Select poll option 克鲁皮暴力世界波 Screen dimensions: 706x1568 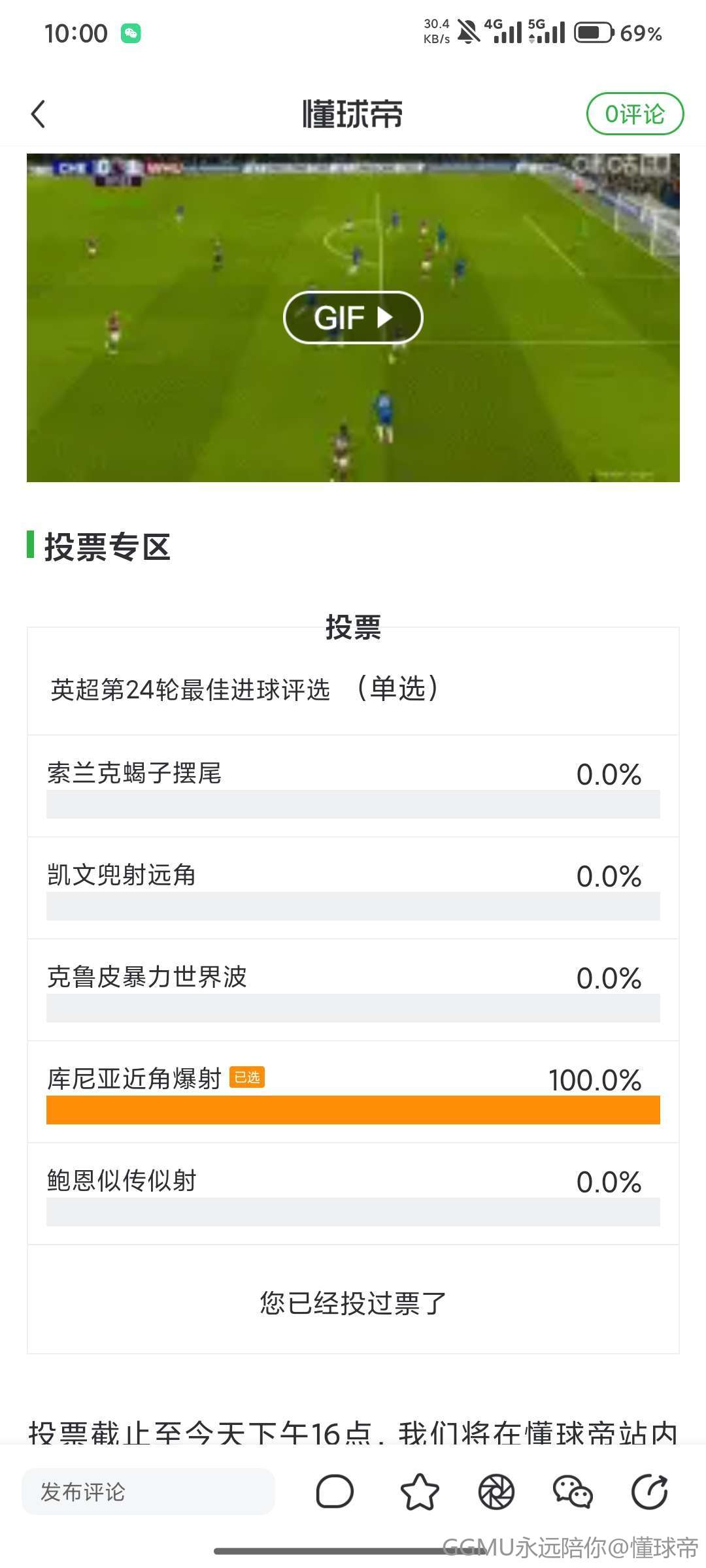click(x=353, y=991)
